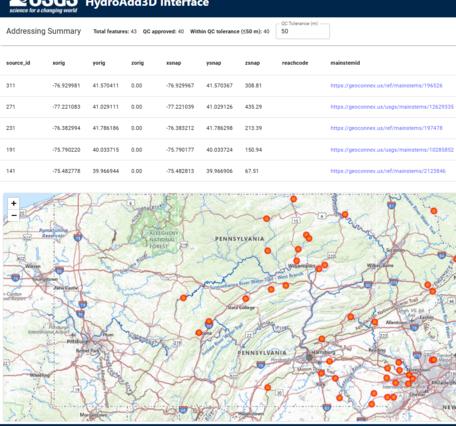Click the yorig column header
The height and width of the screenshot is (426, 456).
[99, 63]
